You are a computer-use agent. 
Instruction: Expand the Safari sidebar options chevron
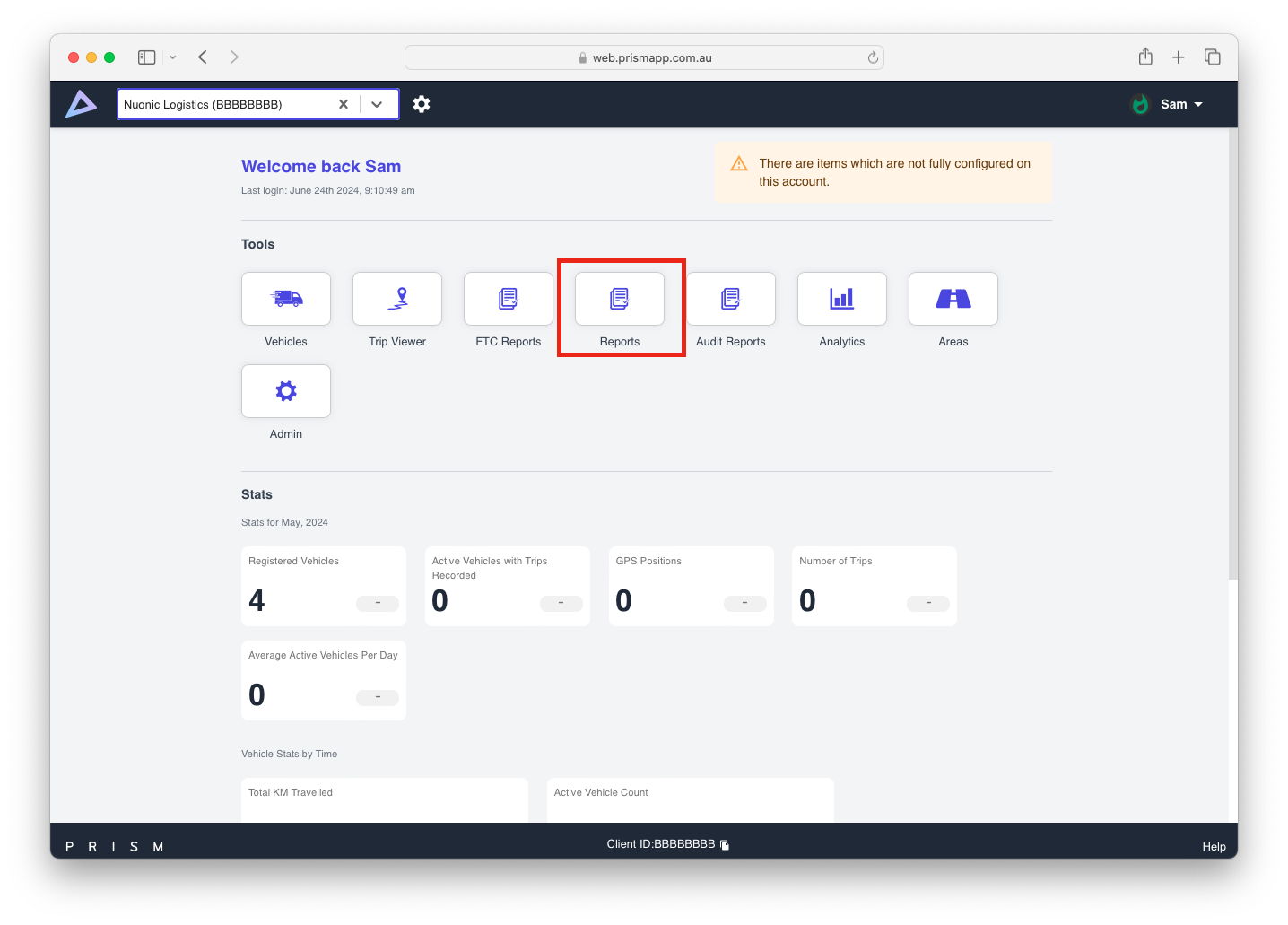[x=172, y=57]
